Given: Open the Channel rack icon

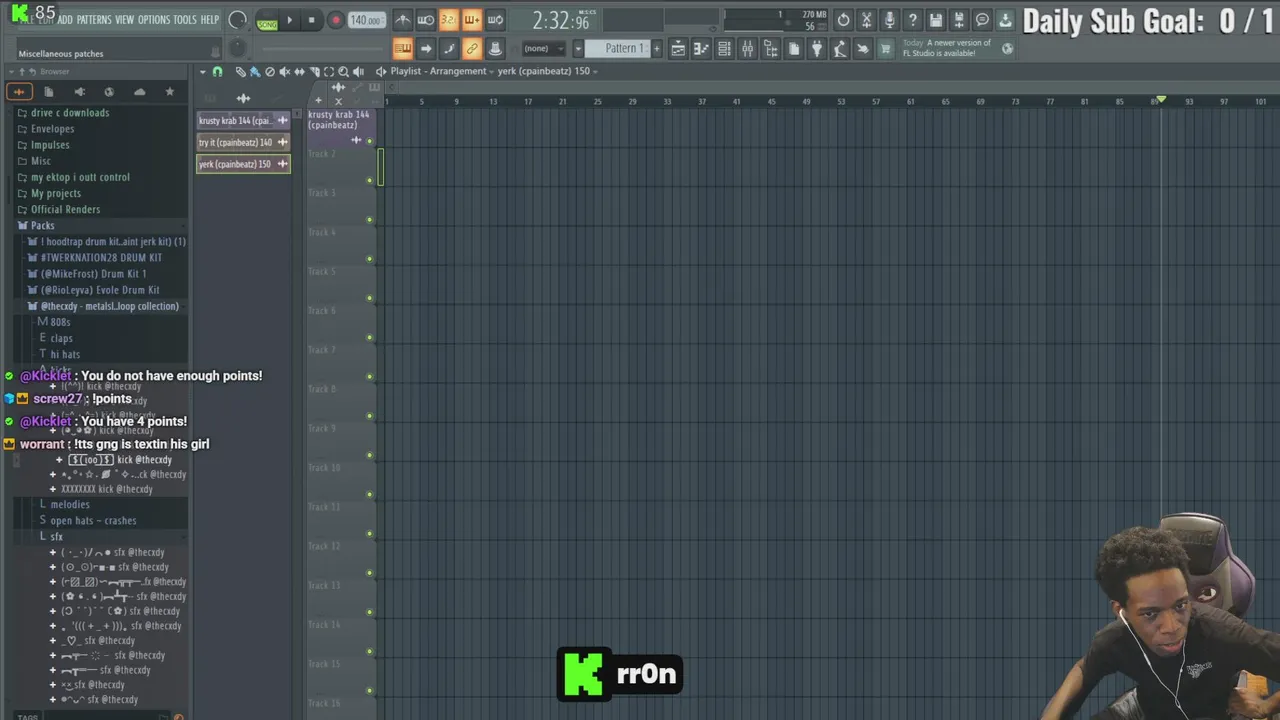Looking at the screenshot, I should 724,48.
